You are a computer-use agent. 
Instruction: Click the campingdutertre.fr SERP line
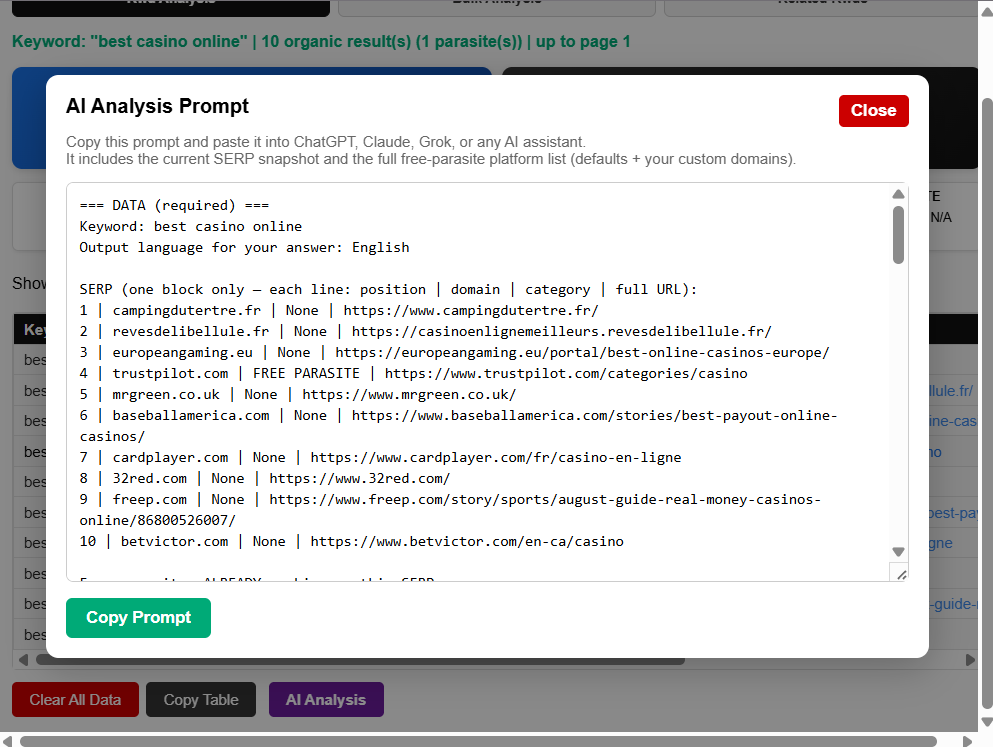click(339, 310)
